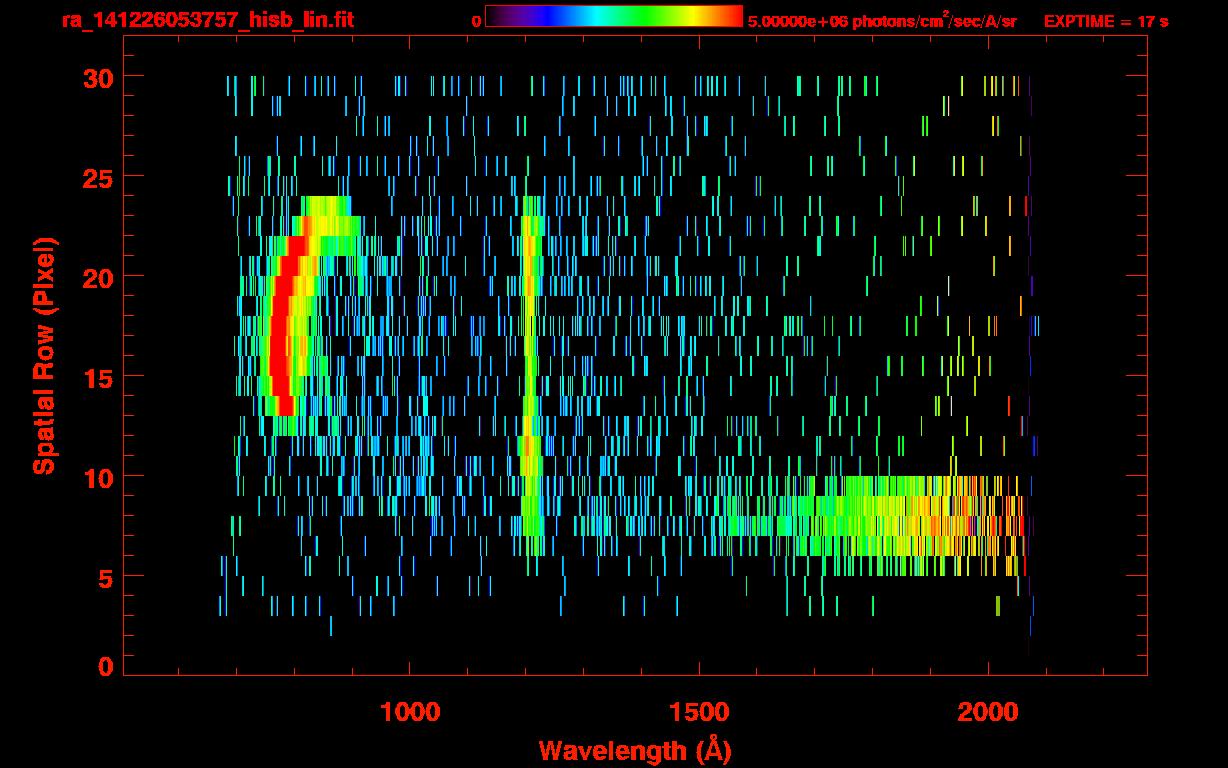1228x768 pixels.
Task: Click the rainbow color scale bar
Action: click(x=614, y=17)
